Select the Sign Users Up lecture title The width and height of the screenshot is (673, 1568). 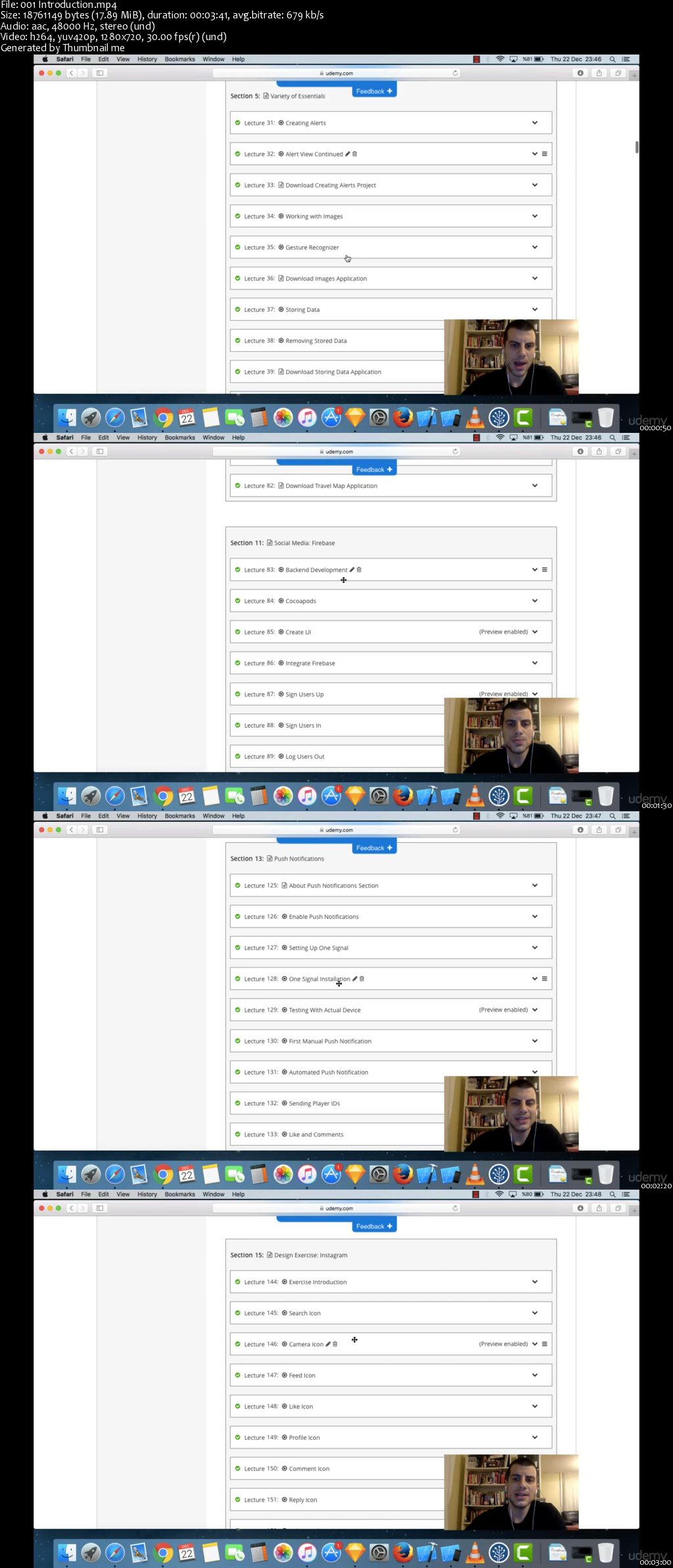[304, 694]
